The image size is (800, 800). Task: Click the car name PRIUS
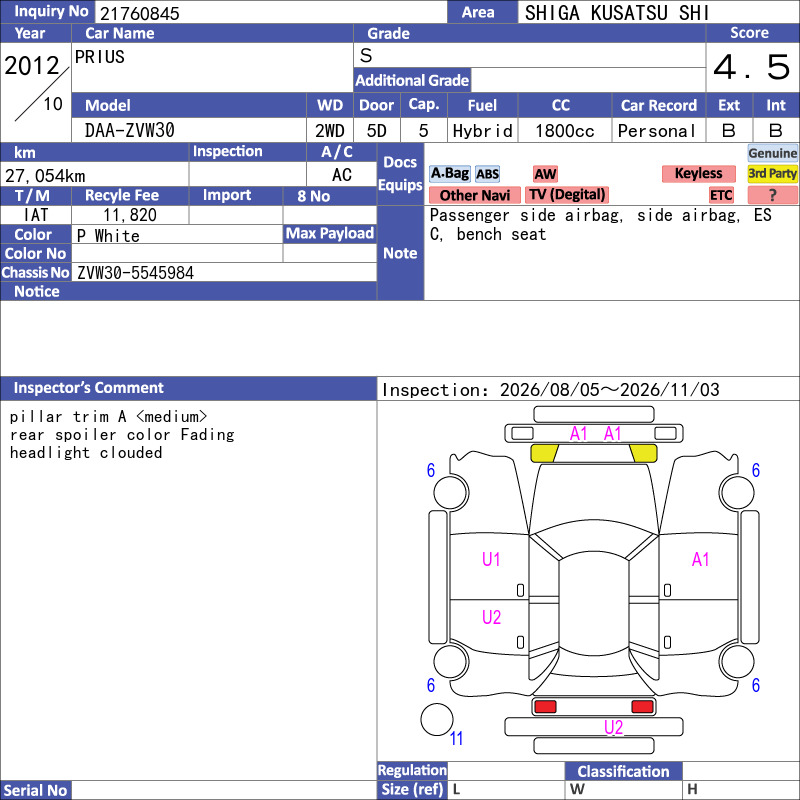[99, 57]
